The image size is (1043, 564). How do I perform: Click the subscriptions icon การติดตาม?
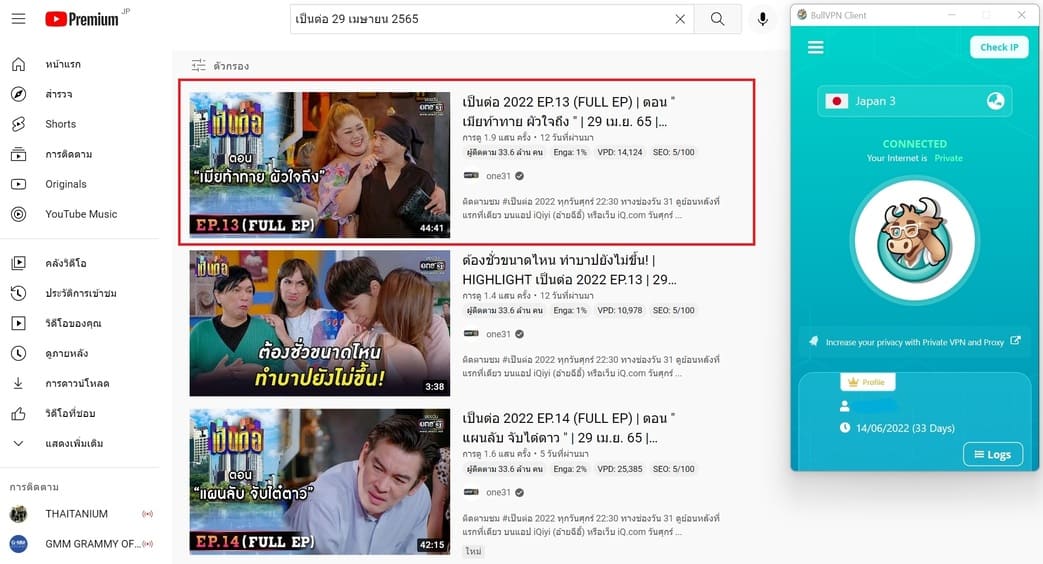(19, 154)
